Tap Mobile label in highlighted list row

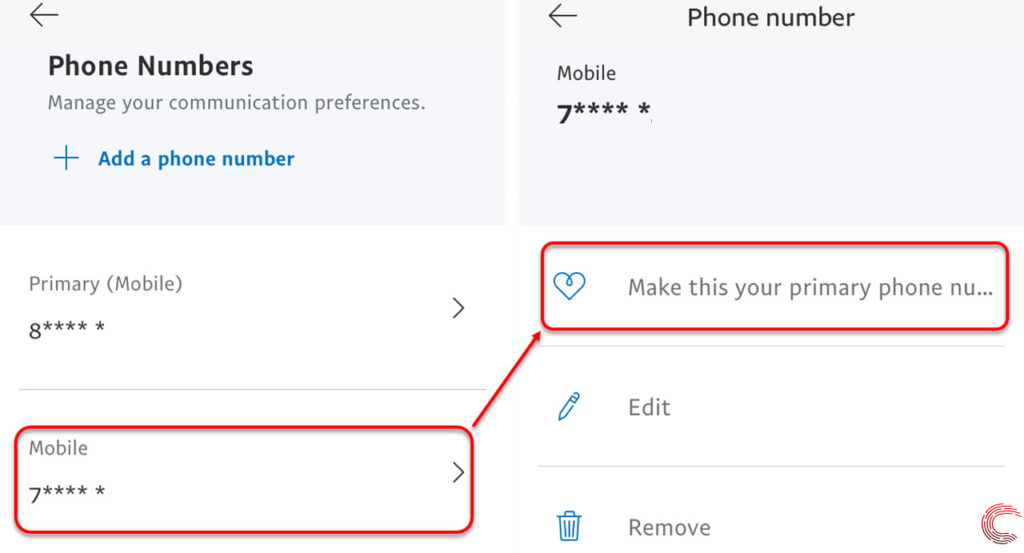[x=58, y=448]
